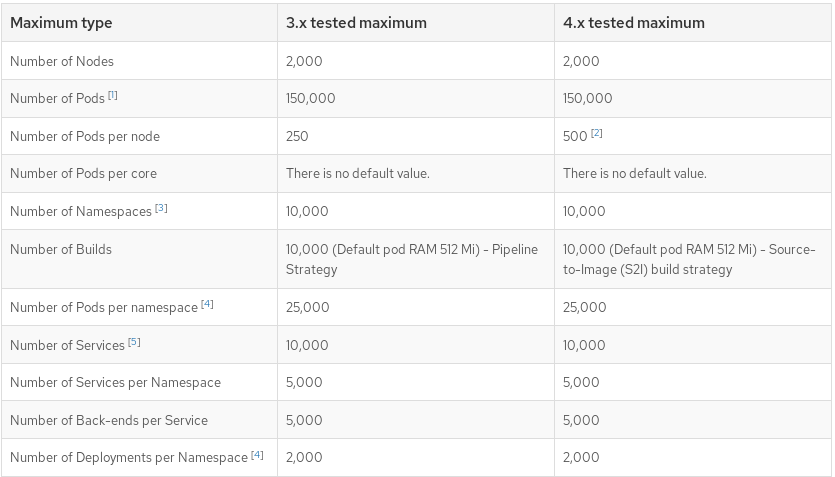The height and width of the screenshot is (477, 835).
Task: Select the Number of Back-ends per Service label
Action: click(x=109, y=421)
